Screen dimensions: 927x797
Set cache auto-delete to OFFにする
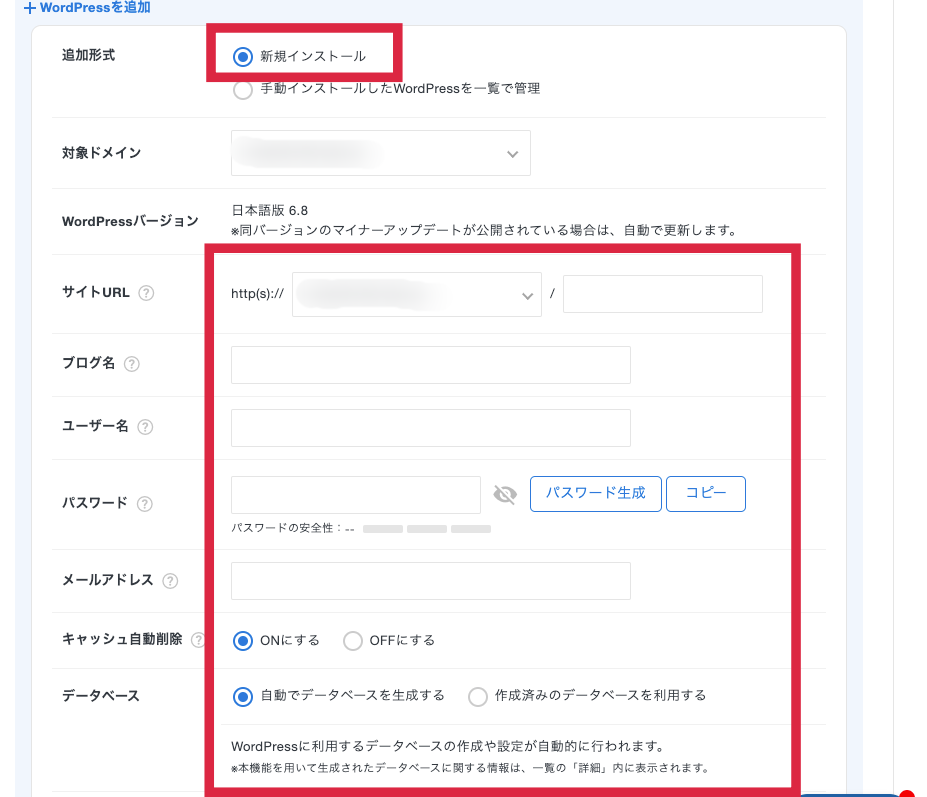point(352,641)
